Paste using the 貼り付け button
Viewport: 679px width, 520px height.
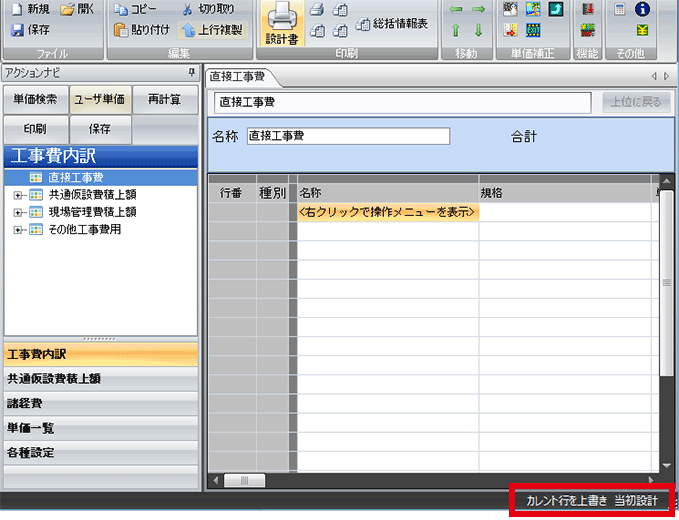(141, 29)
